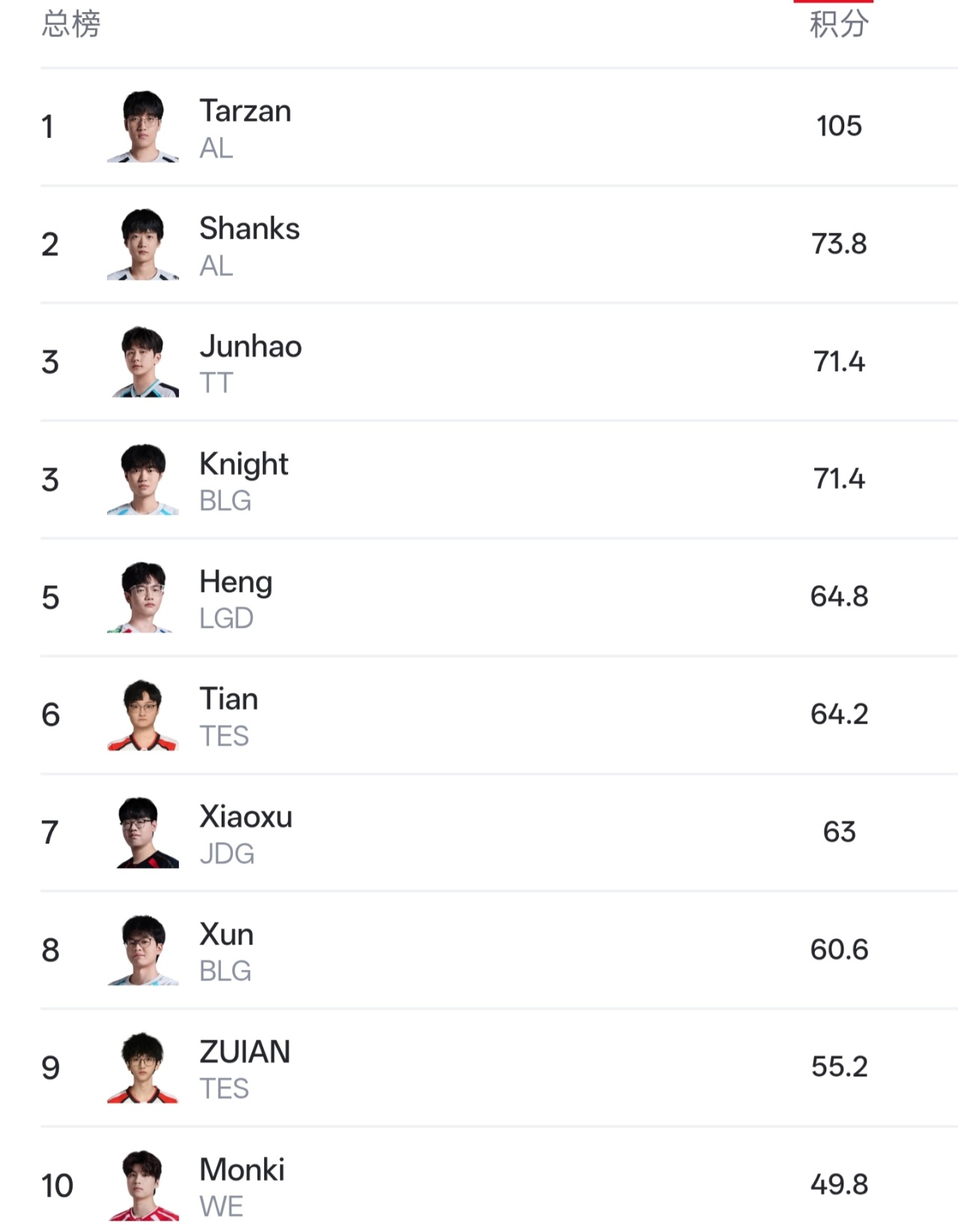Tap Xun's player photo

pyautogui.click(x=143, y=950)
